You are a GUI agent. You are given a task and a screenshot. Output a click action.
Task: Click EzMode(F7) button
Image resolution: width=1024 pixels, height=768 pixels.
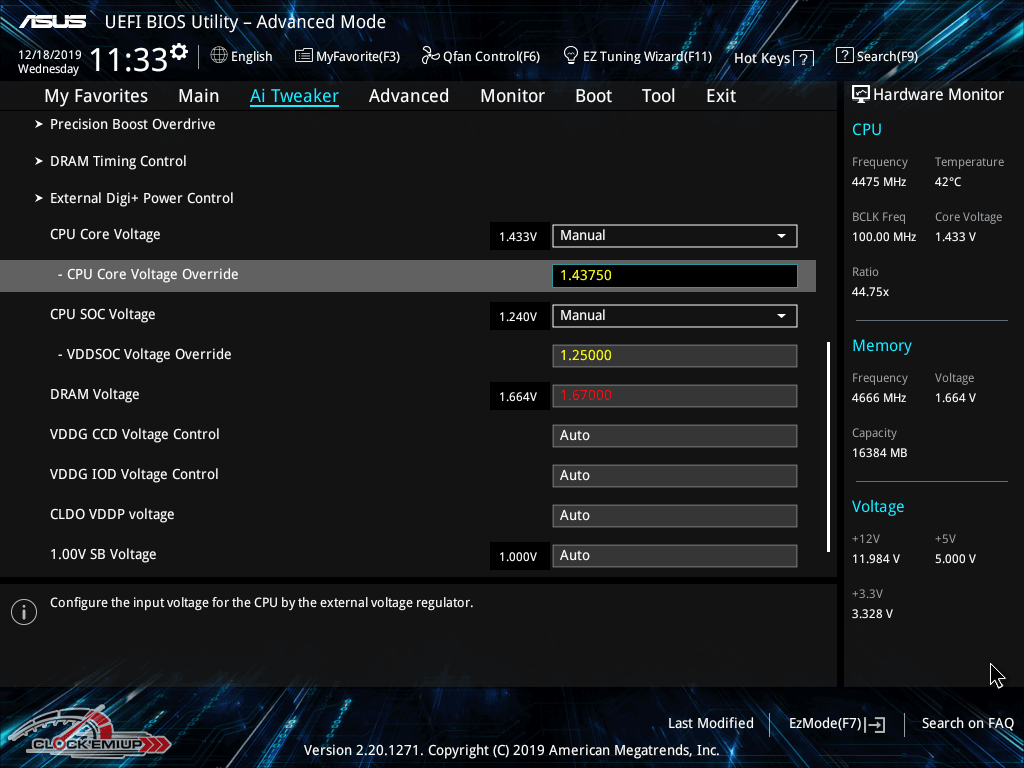click(836, 724)
